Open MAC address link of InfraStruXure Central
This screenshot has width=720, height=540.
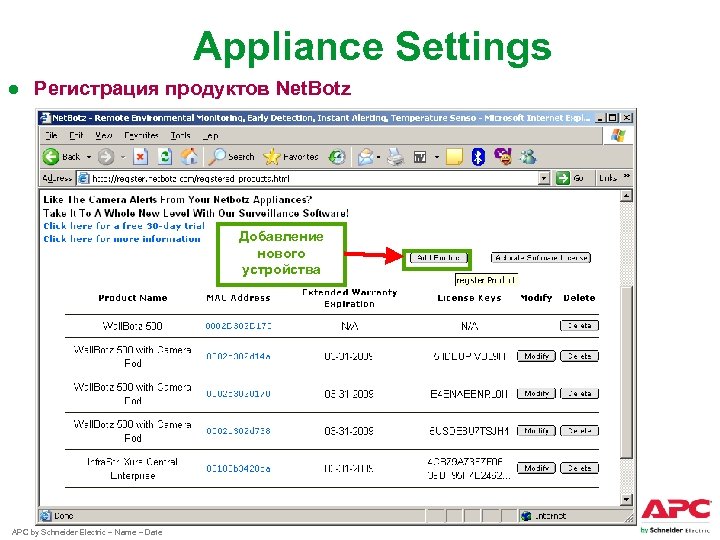238,468
